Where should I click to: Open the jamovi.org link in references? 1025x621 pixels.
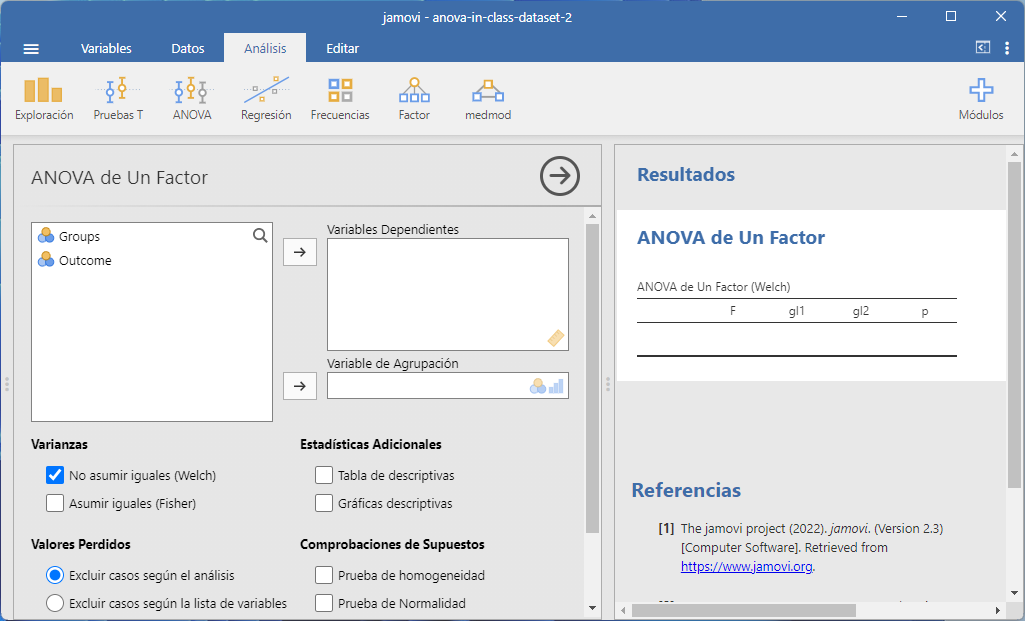(746, 566)
